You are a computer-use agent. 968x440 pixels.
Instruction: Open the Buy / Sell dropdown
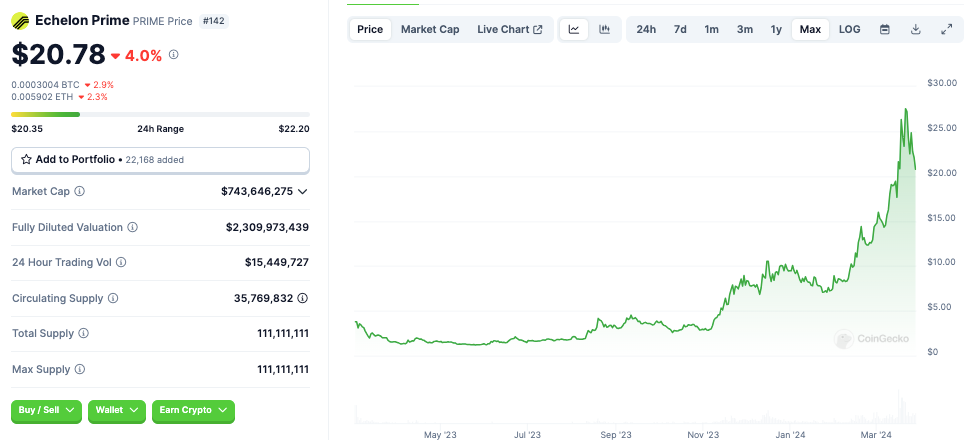[x=46, y=410]
